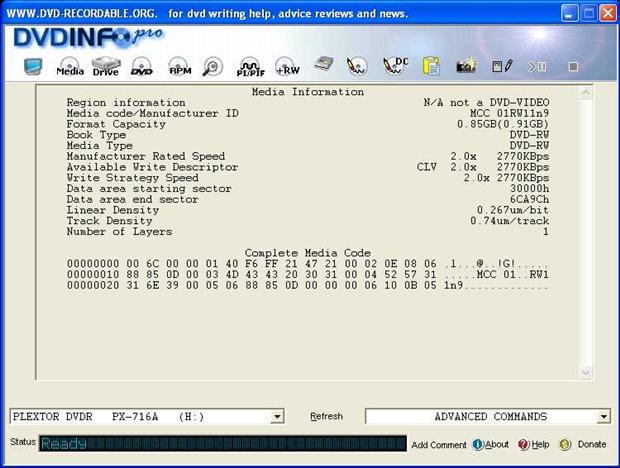Click the '0.267um/bit' linear density value
This screenshot has width=620, height=468.
[x=513, y=210]
